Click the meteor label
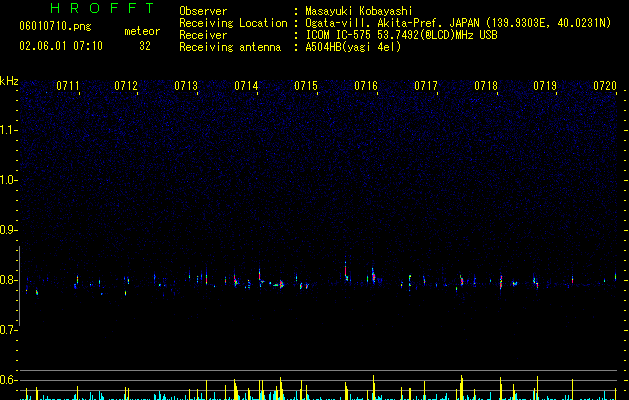The width and height of the screenshot is (629, 400). tap(142, 31)
